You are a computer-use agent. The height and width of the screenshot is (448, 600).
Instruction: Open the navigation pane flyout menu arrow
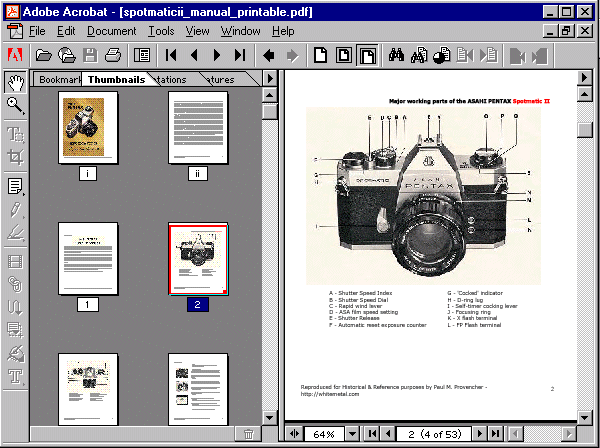tap(270, 78)
